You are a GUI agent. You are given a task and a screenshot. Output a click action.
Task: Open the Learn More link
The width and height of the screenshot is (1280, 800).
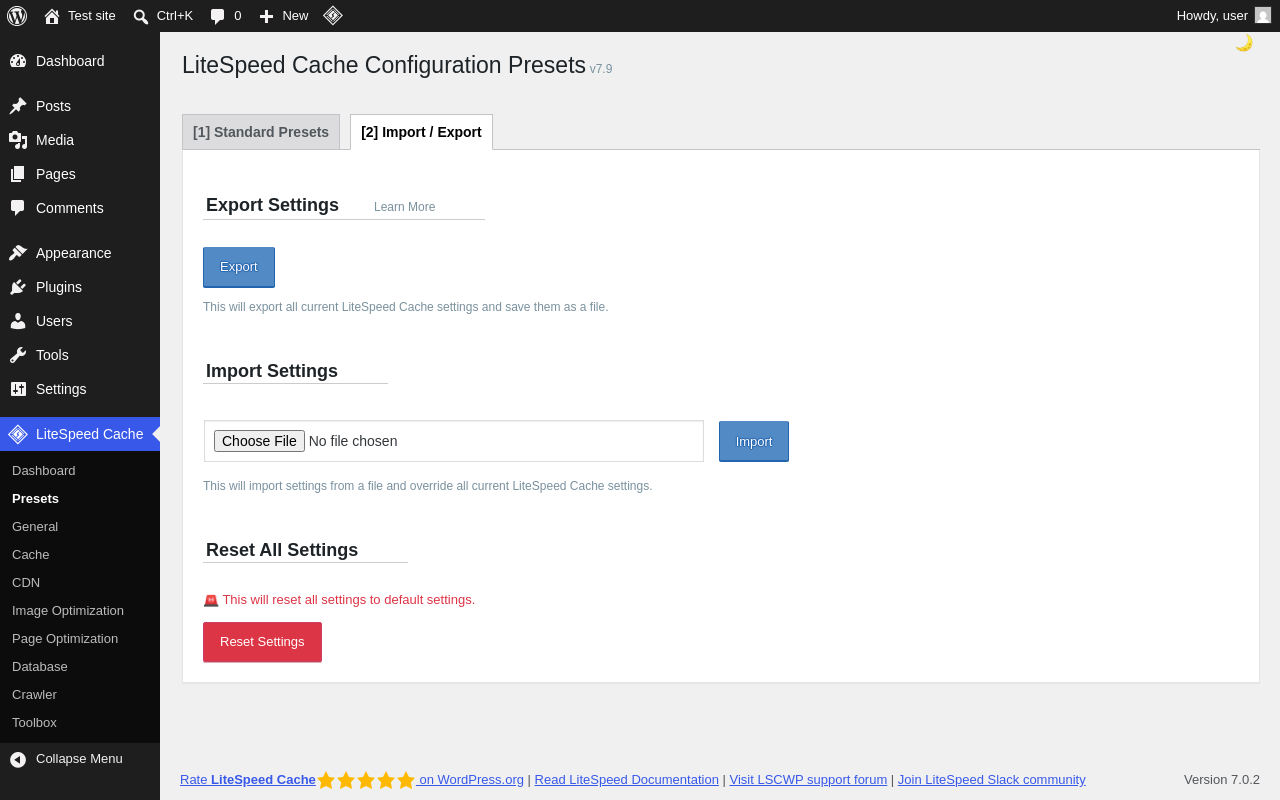click(x=404, y=207)
